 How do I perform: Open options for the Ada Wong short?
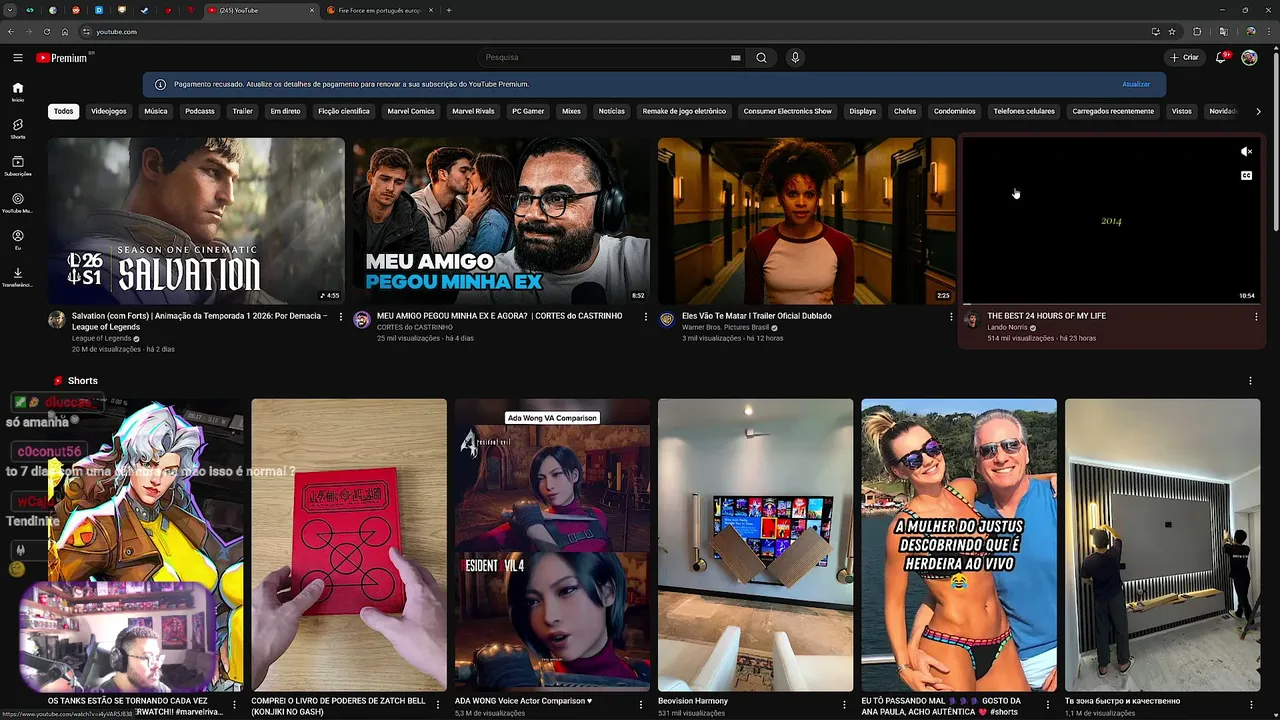pyautogui.click(x=641, y=705)
